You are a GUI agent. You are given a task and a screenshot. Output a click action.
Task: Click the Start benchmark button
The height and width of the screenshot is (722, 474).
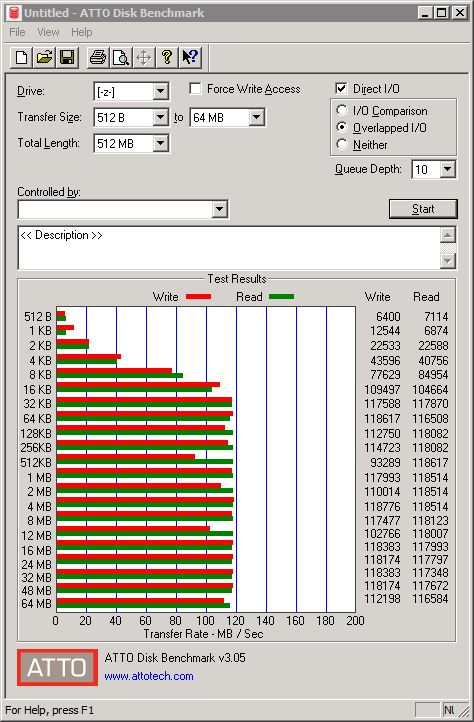tap(423, 209)
